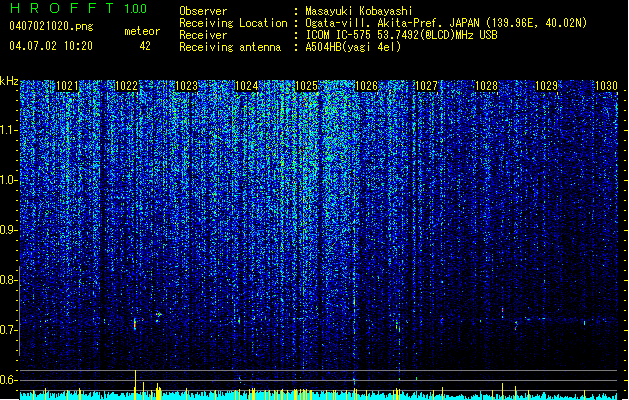Screen dimensions: 629x400
Task: Click the date stamp 04.07.02 10:20
Action: pos(51,46)
